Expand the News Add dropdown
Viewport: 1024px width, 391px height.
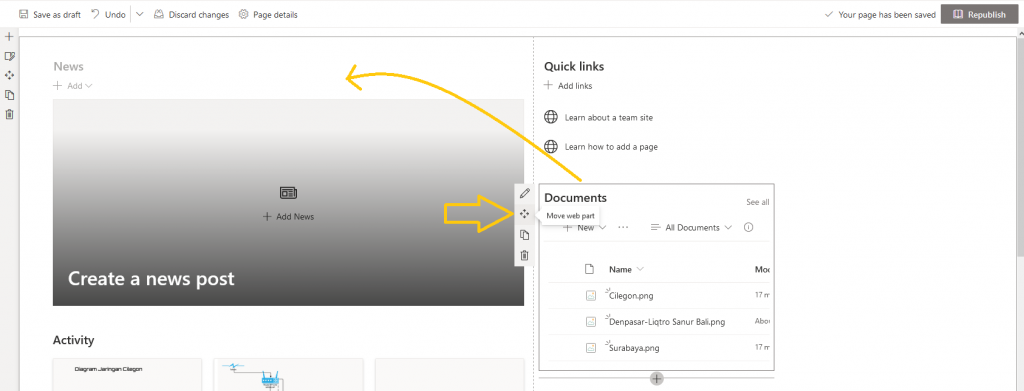(x=73, y=86)
